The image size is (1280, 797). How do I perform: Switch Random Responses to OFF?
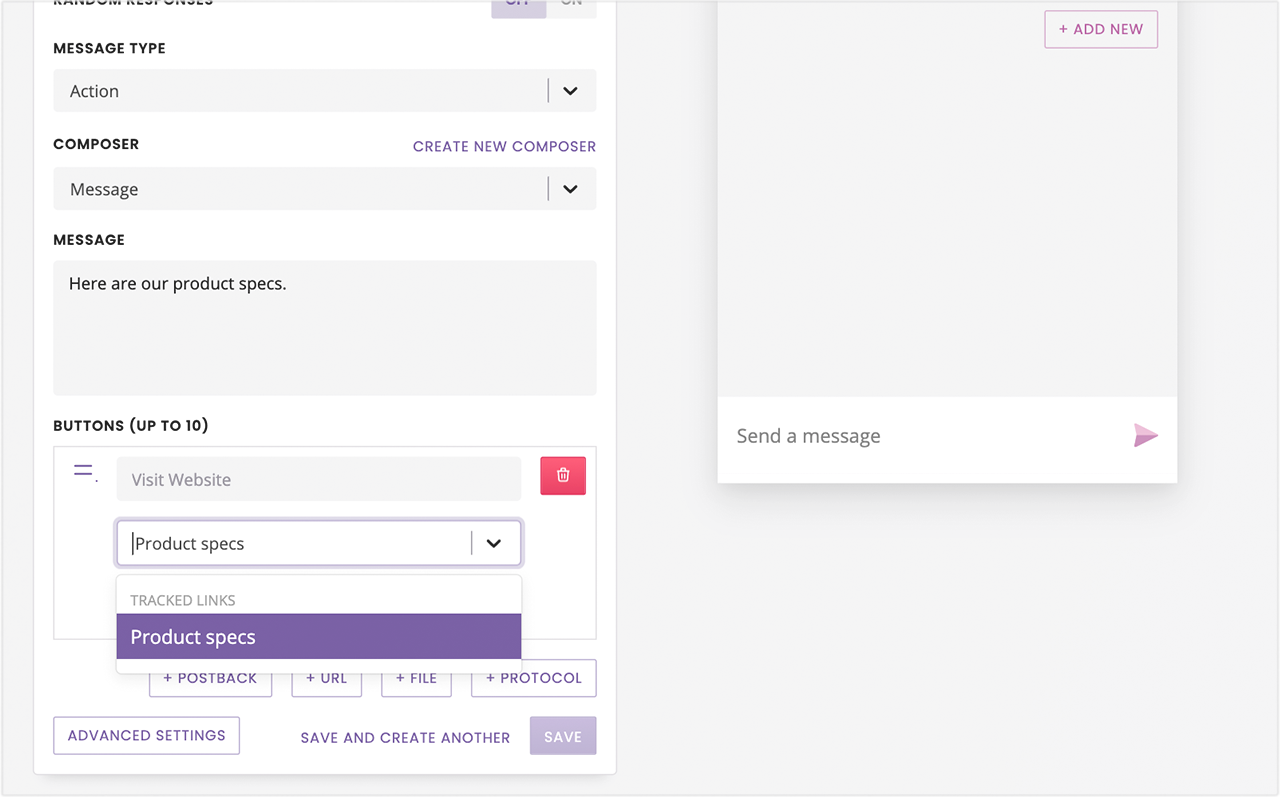click(x=518, y=3)
